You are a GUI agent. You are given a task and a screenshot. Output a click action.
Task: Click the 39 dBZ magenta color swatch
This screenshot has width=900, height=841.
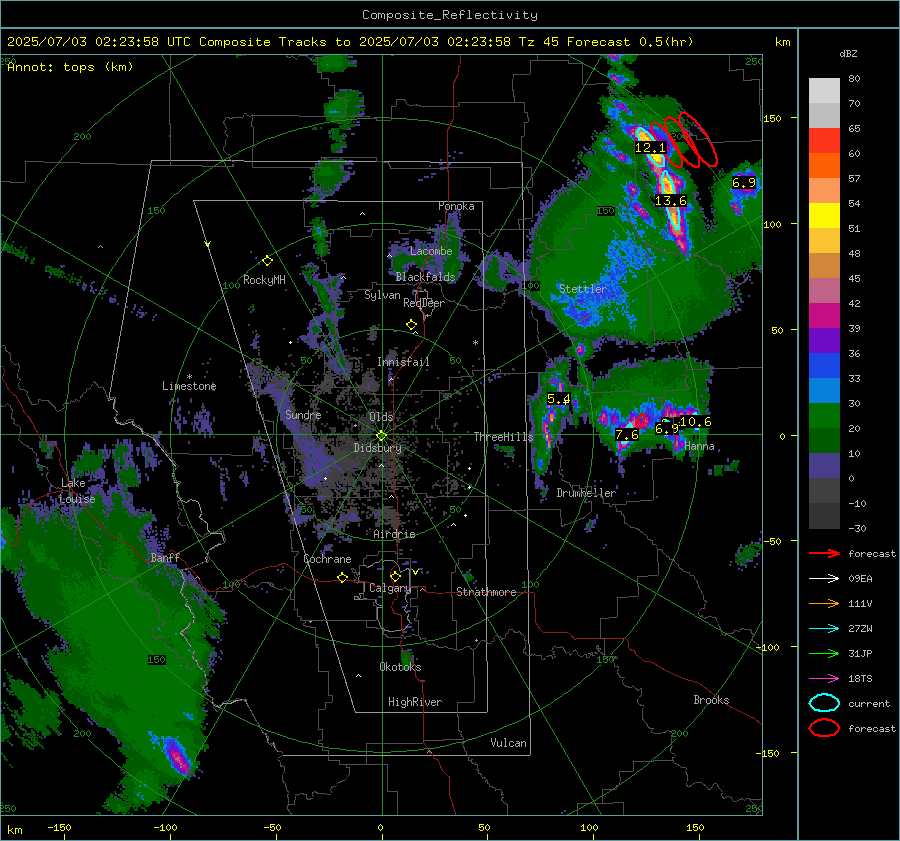824,315
